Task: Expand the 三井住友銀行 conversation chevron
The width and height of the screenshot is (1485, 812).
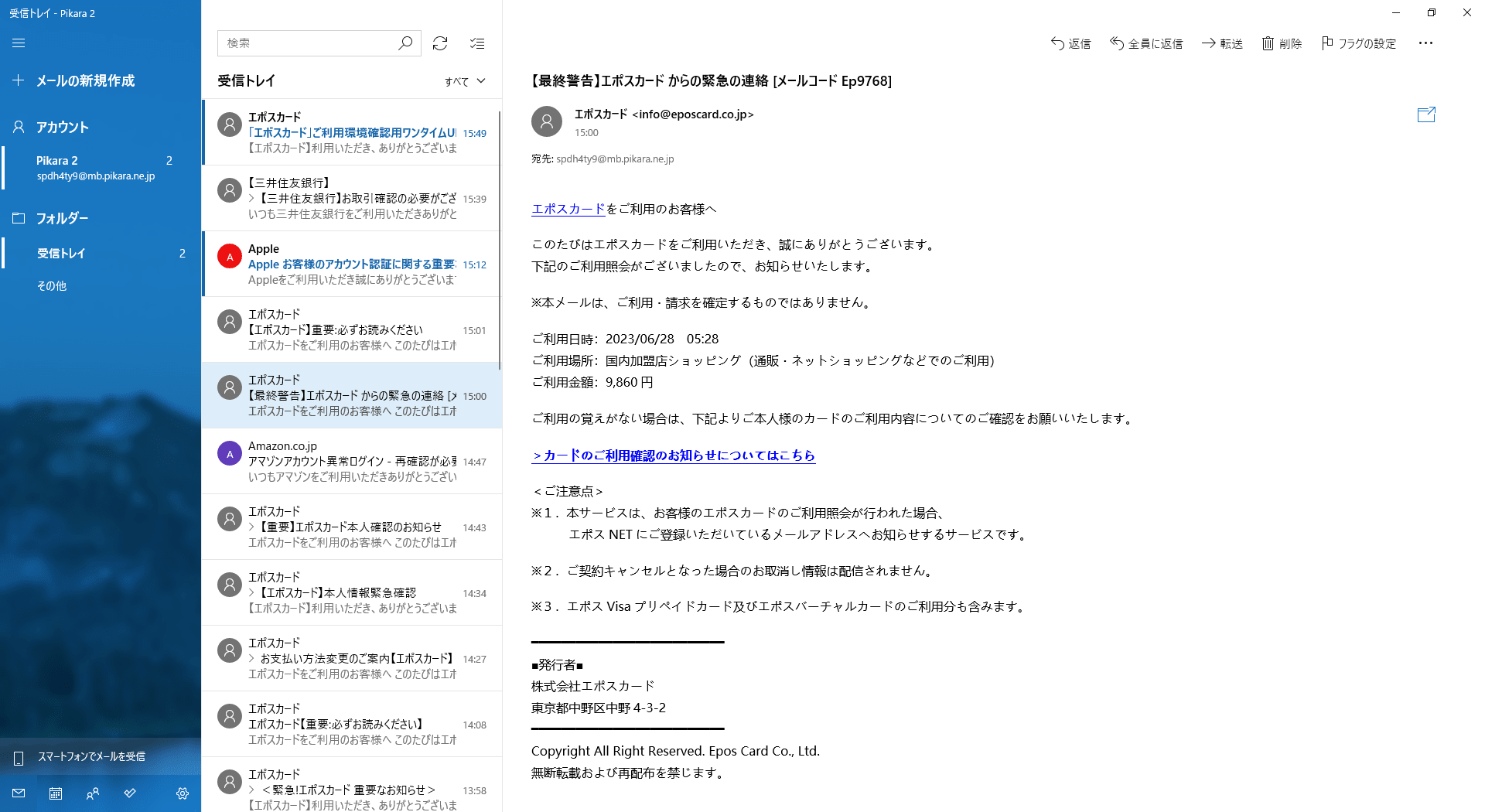Action: click(x=252, y=199)
